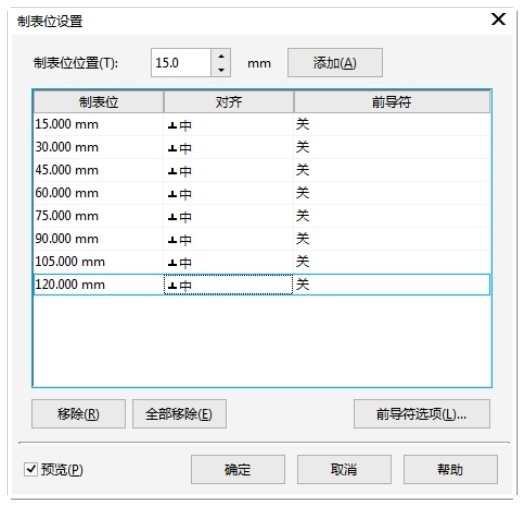Click the alignment icon in 15.000 mm row
This screenshot has width=524, height=506.
tap(172, 126)
